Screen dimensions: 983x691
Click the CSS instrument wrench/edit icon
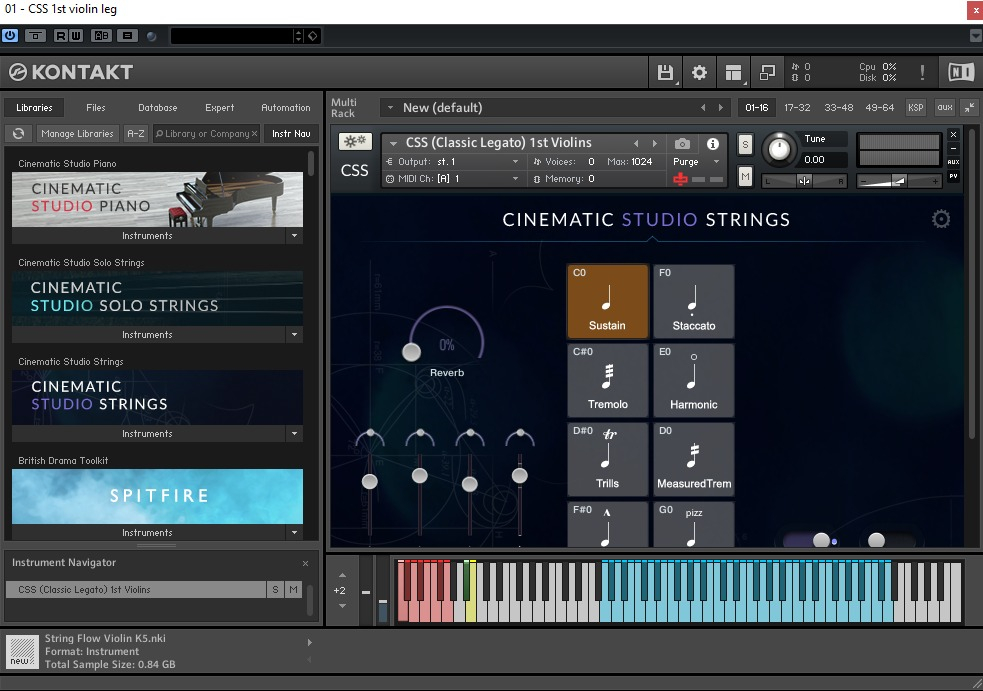pos(355,142)
